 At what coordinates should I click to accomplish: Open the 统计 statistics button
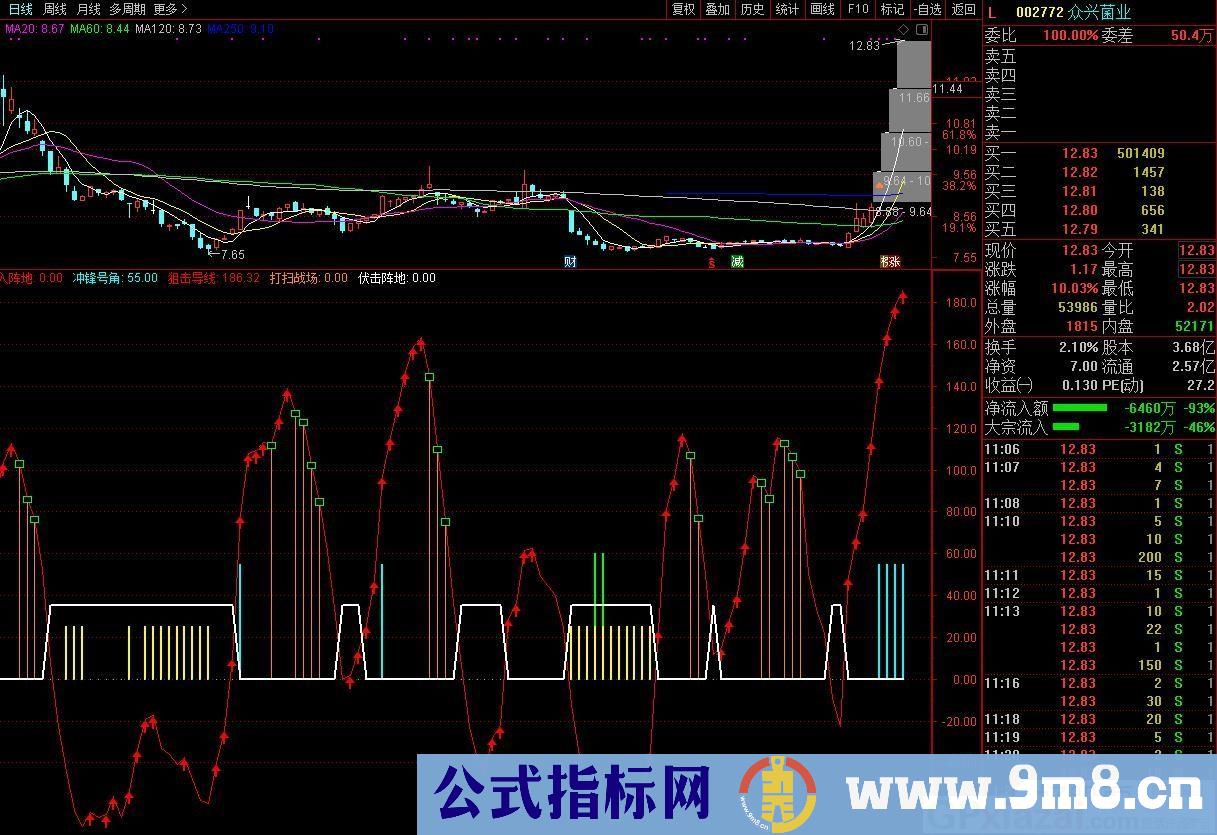point(787,9)
